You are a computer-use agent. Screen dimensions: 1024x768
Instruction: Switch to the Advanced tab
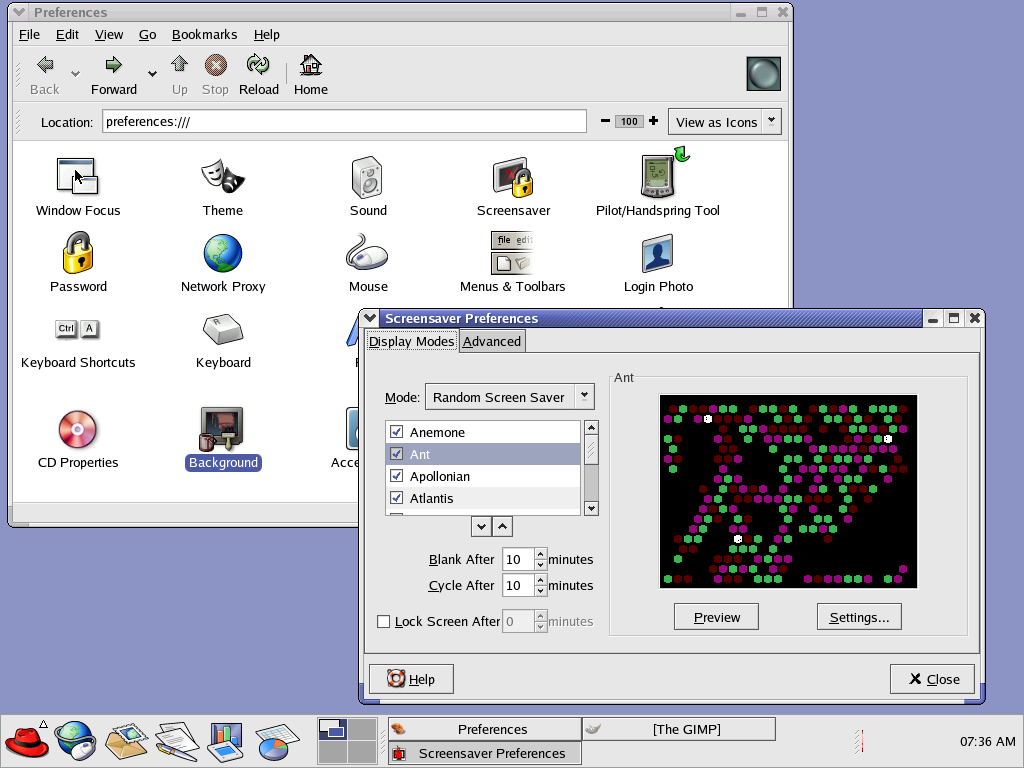click(492, 342)
